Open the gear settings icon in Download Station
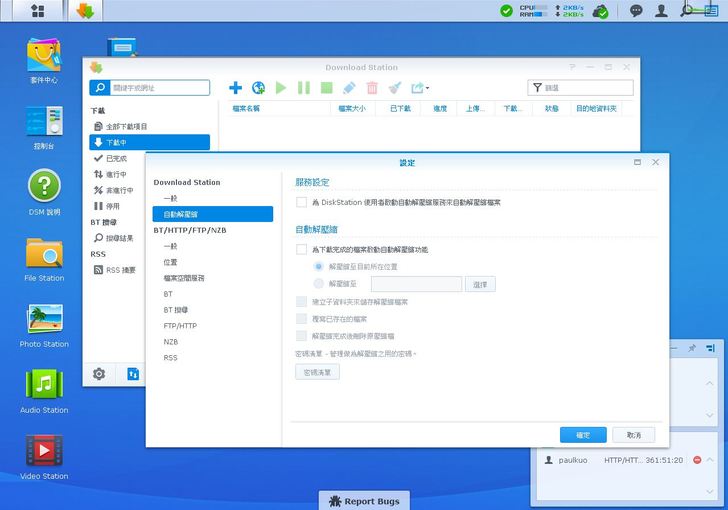 [99, 374]
